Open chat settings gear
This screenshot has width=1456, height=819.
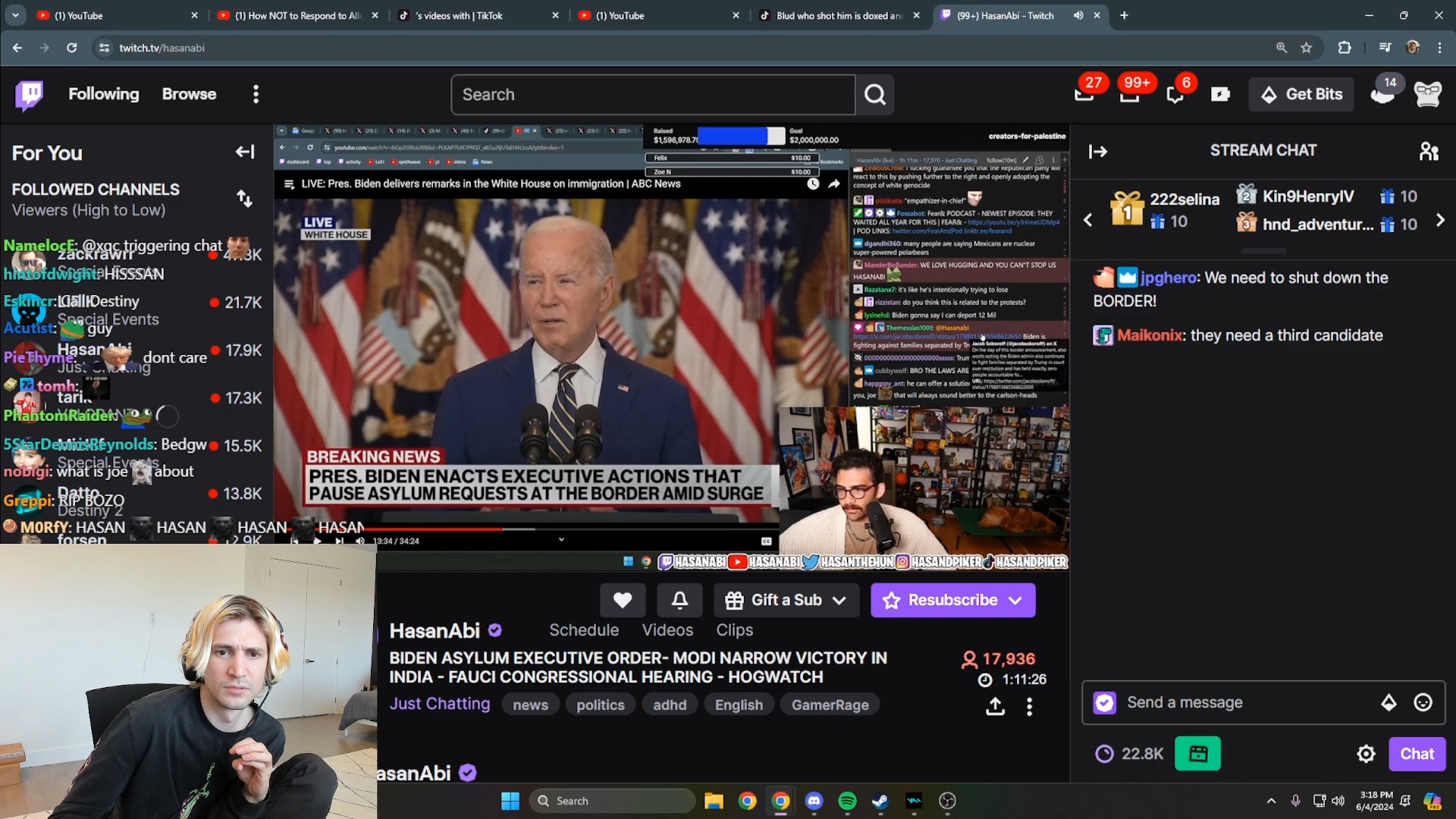coord(1366,754)
